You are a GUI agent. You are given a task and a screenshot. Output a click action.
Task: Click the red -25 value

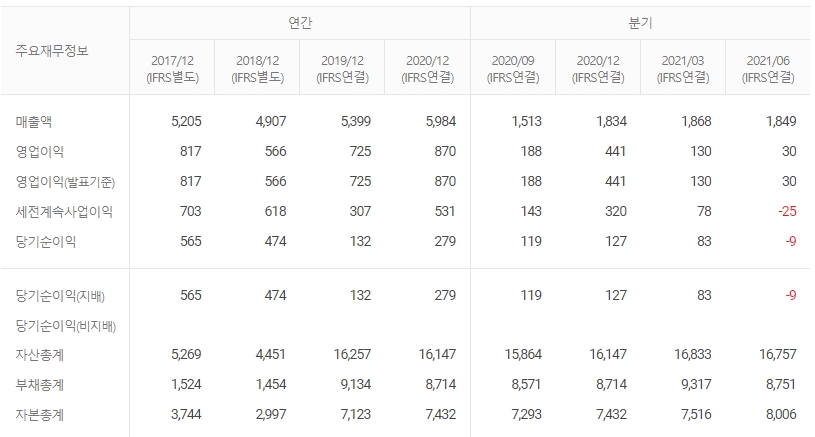(787, 212)
